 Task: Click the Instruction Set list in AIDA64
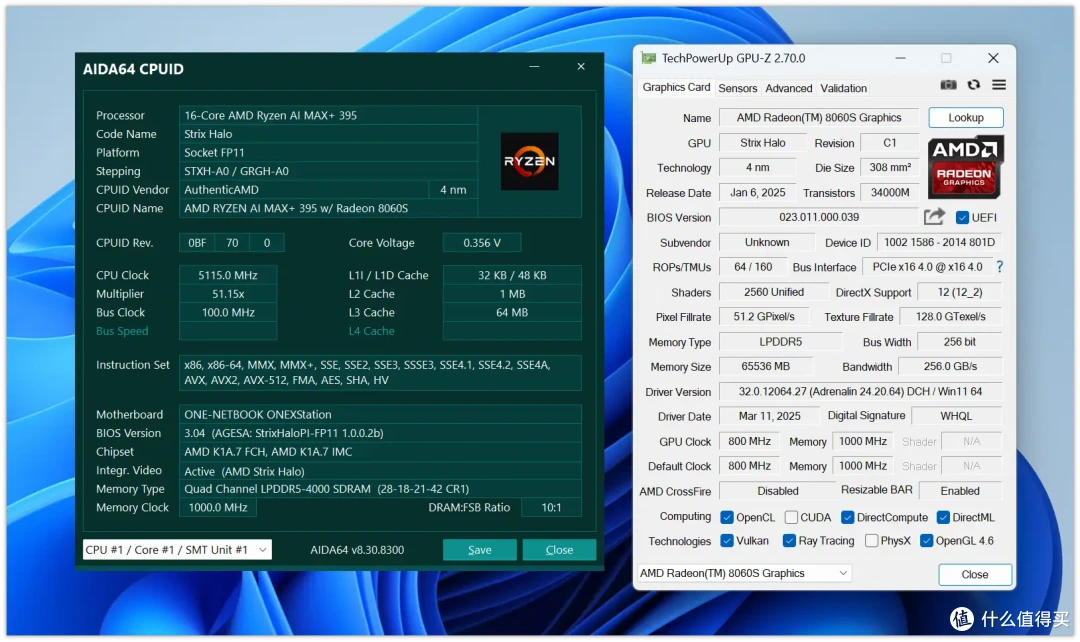[380, 373]
